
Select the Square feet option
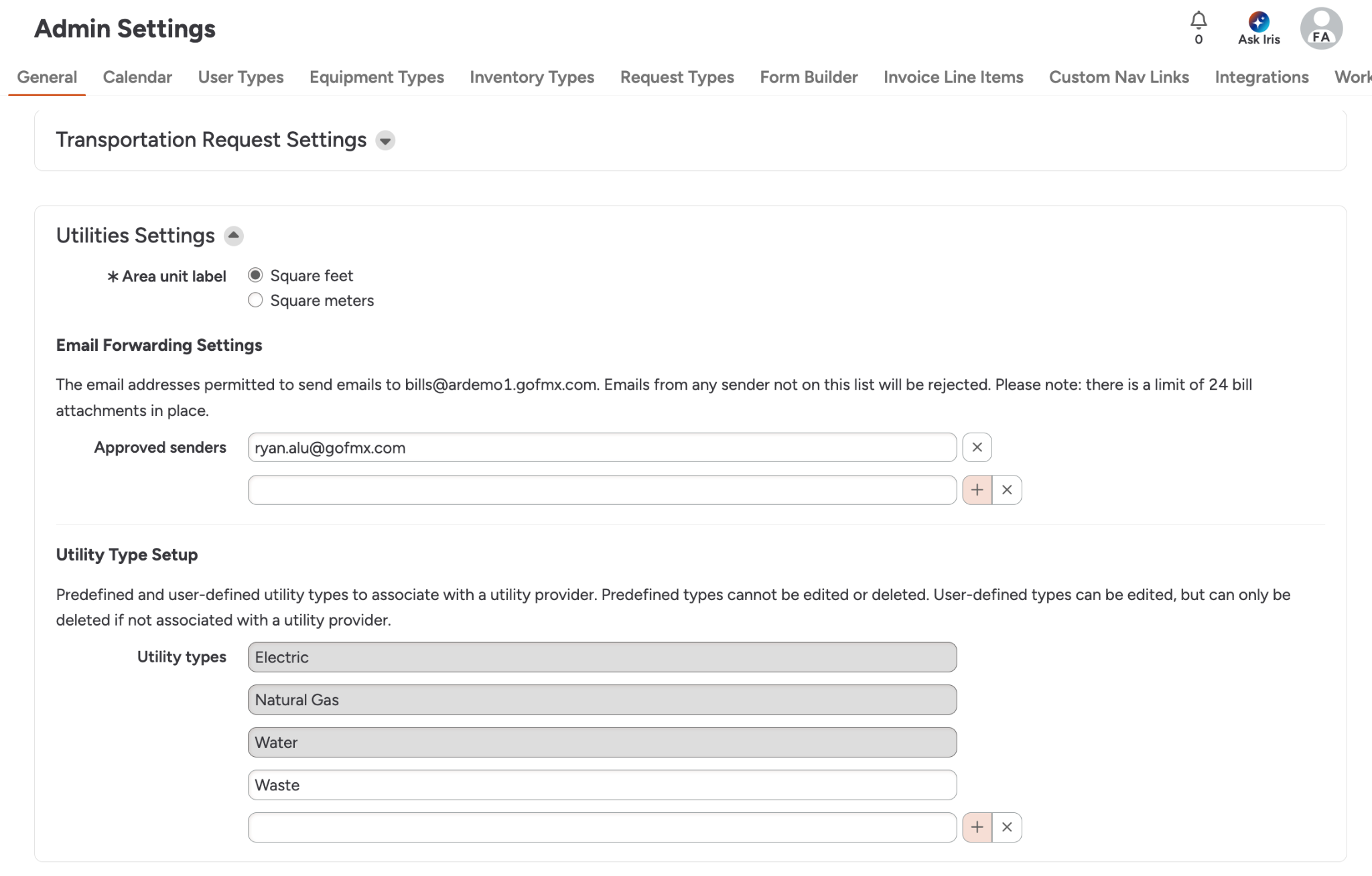255,275
